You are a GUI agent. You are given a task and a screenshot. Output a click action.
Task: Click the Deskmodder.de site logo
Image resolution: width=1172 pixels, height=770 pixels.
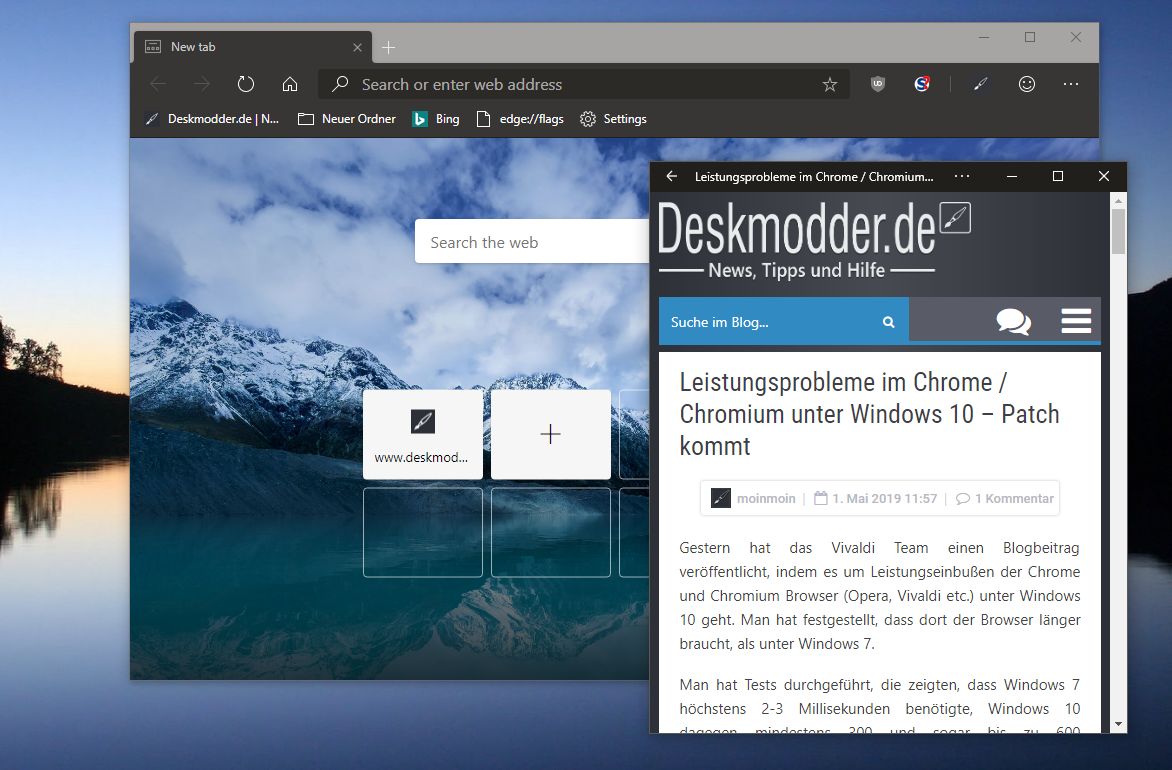814,240
